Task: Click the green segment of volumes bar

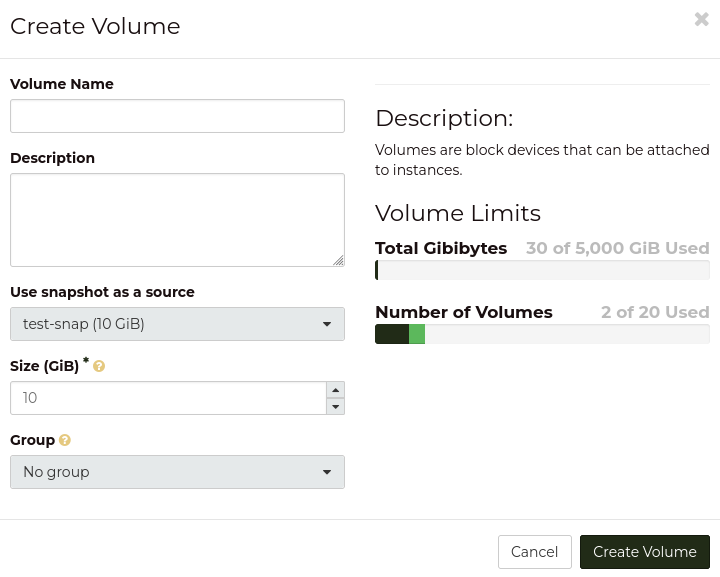Action: (x=417, y=334)
